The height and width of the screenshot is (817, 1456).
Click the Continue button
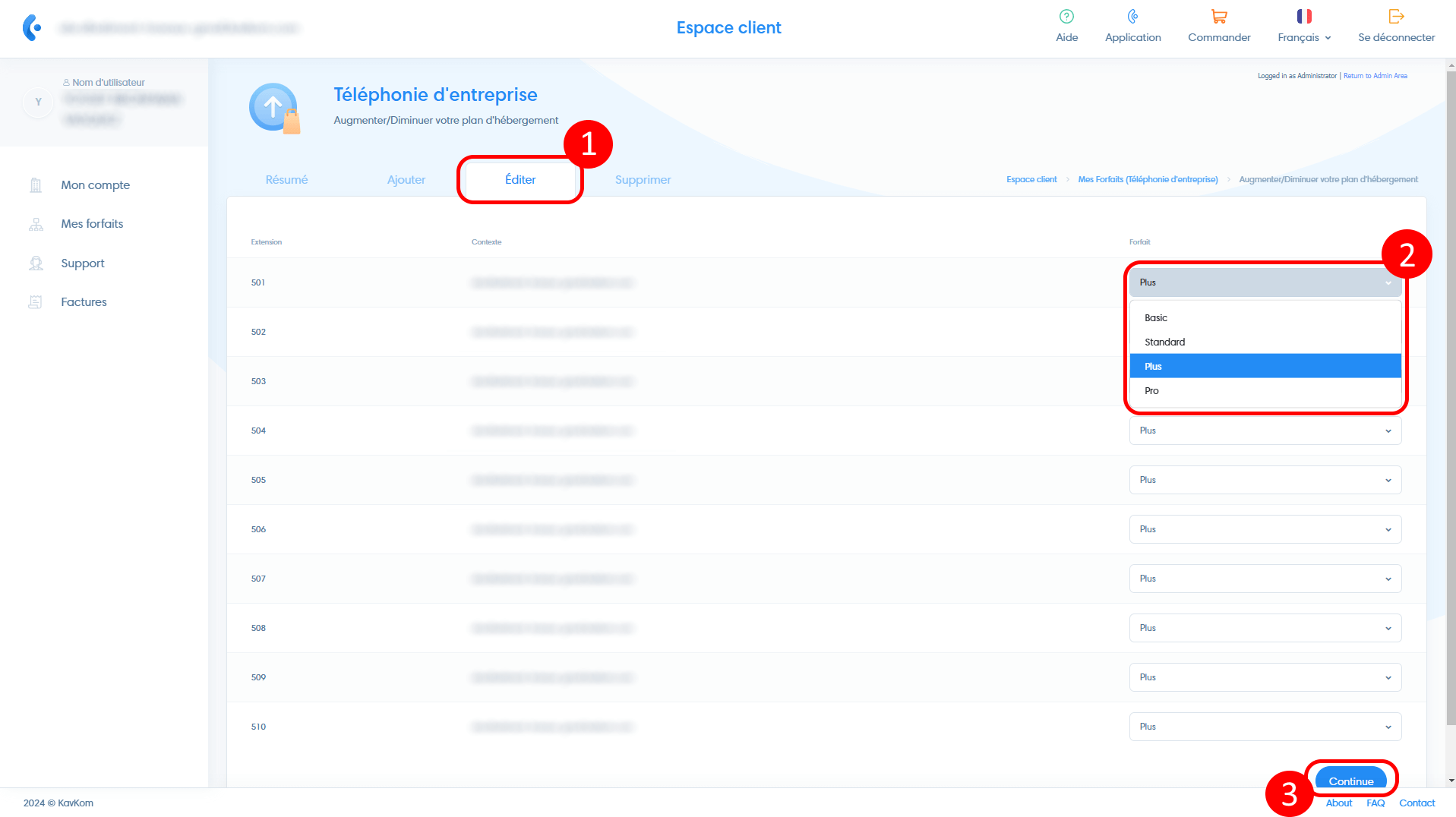click(x=1350, y=778)
